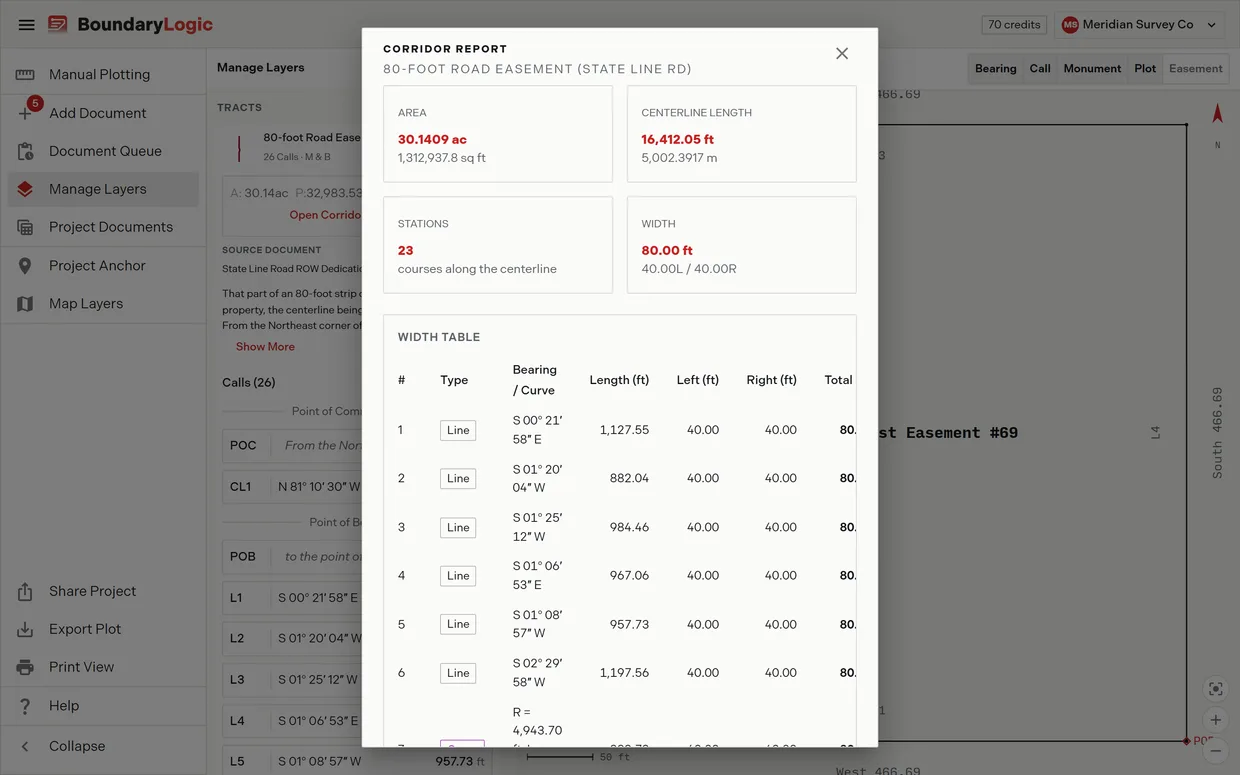Open the Document Queue clipboard icon
The height and width of the screenshot is (775, 1240).
pos(25,151)
